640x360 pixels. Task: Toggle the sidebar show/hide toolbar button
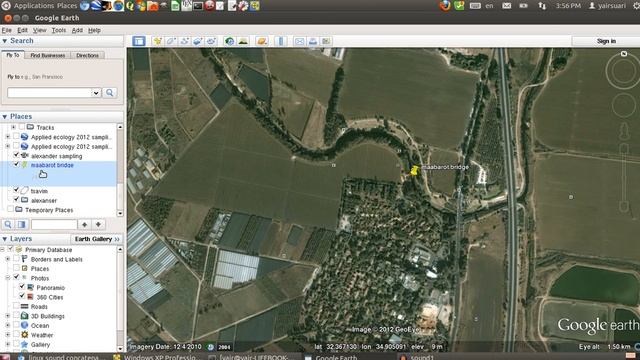[139, 41]
